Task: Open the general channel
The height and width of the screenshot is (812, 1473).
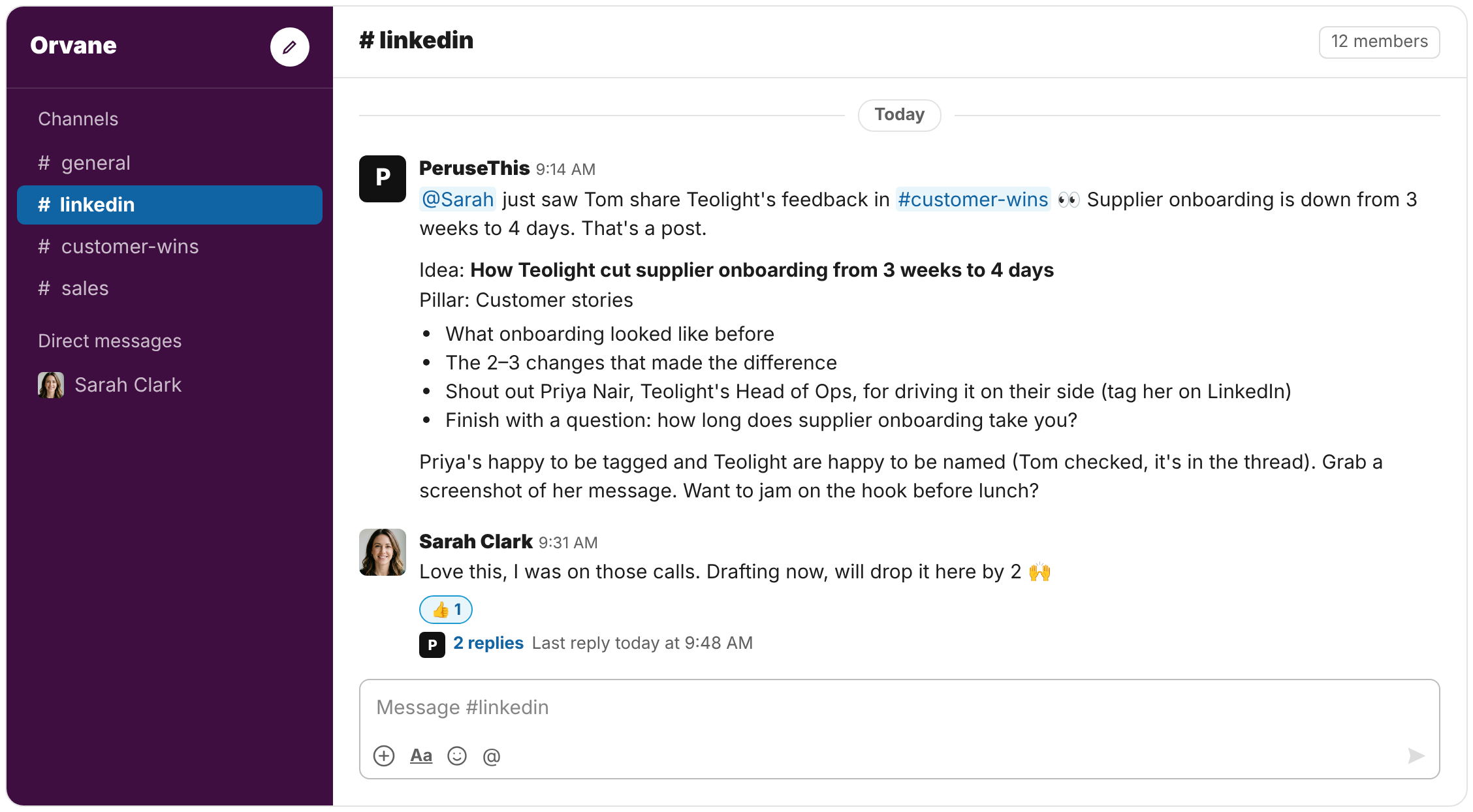Action: point(170,163)
